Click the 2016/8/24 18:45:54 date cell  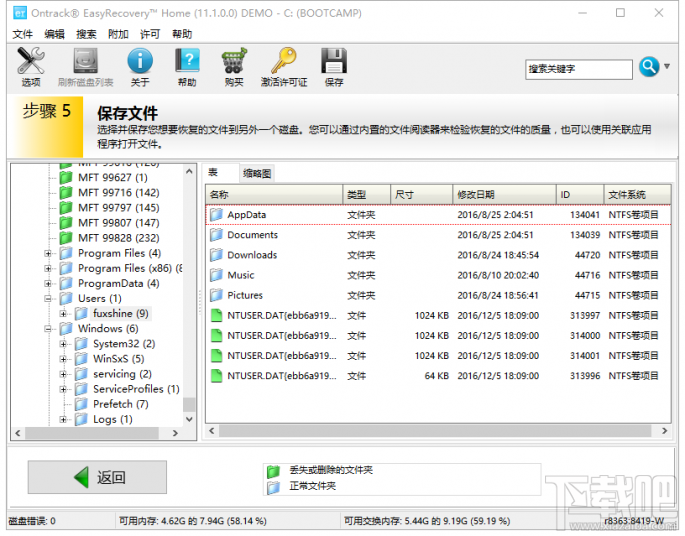(498, 255)
